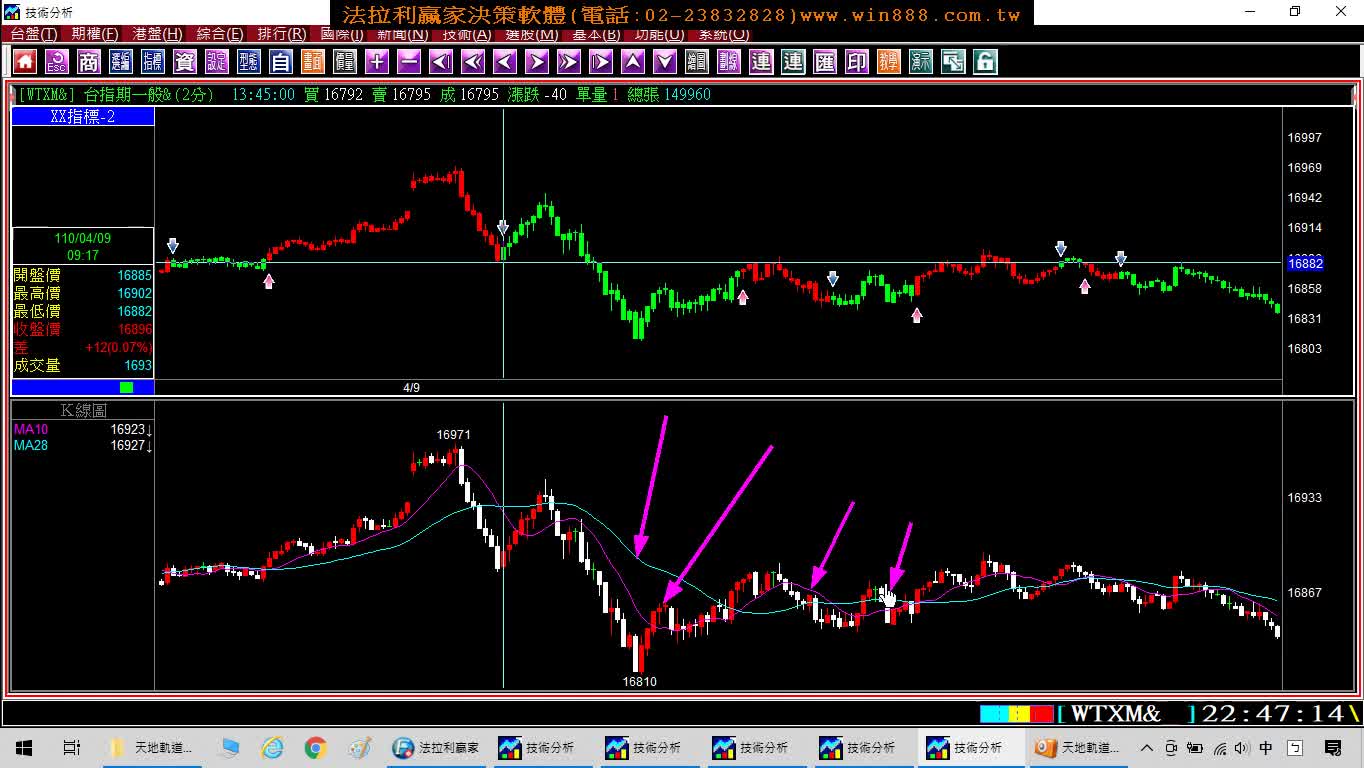Click the green 演示 demo icon

[921, 62]
